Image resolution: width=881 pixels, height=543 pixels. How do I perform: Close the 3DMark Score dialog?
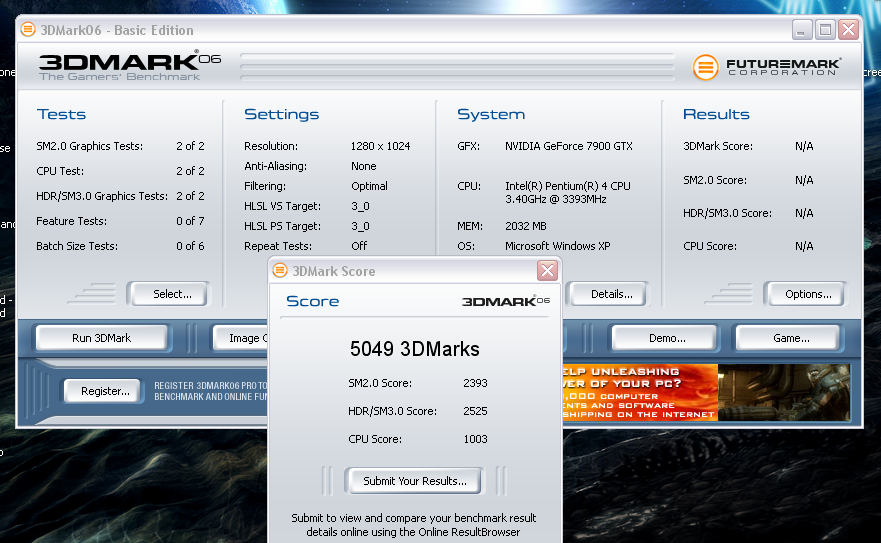[547, 270]
